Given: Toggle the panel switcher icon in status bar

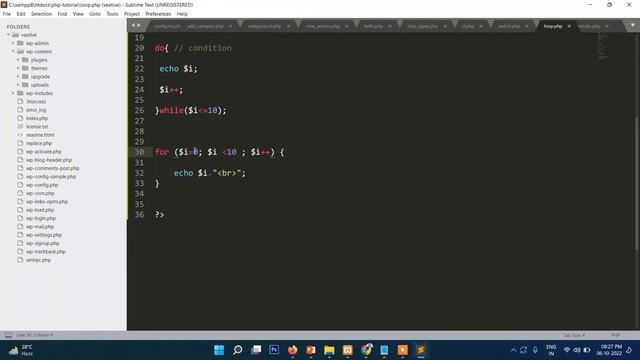Looking at the screenshot, I should [8, 336].
